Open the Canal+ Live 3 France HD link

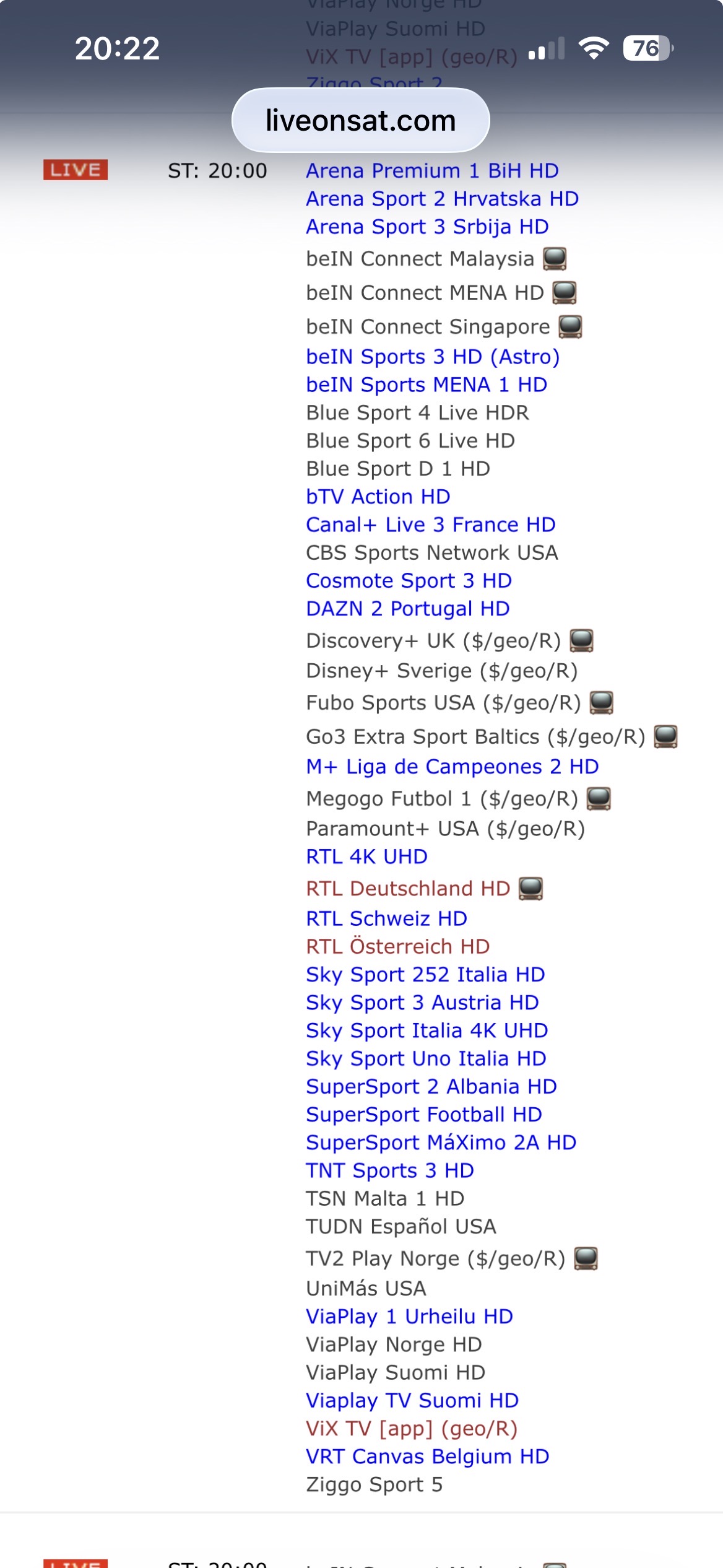pos(430,525)
